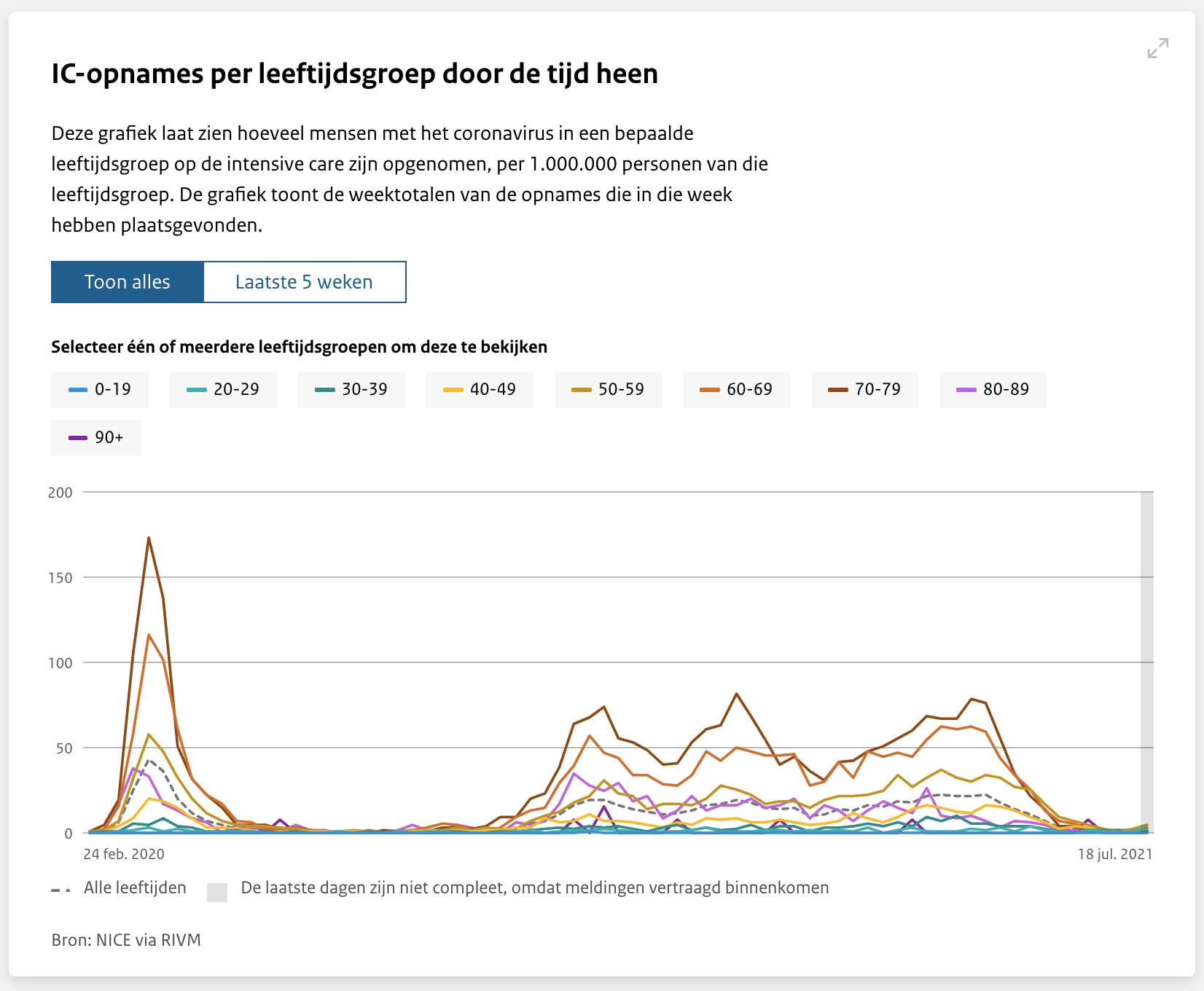Select the 50-59 age group chip
The image size is (1204, 991).
[609, 390]
